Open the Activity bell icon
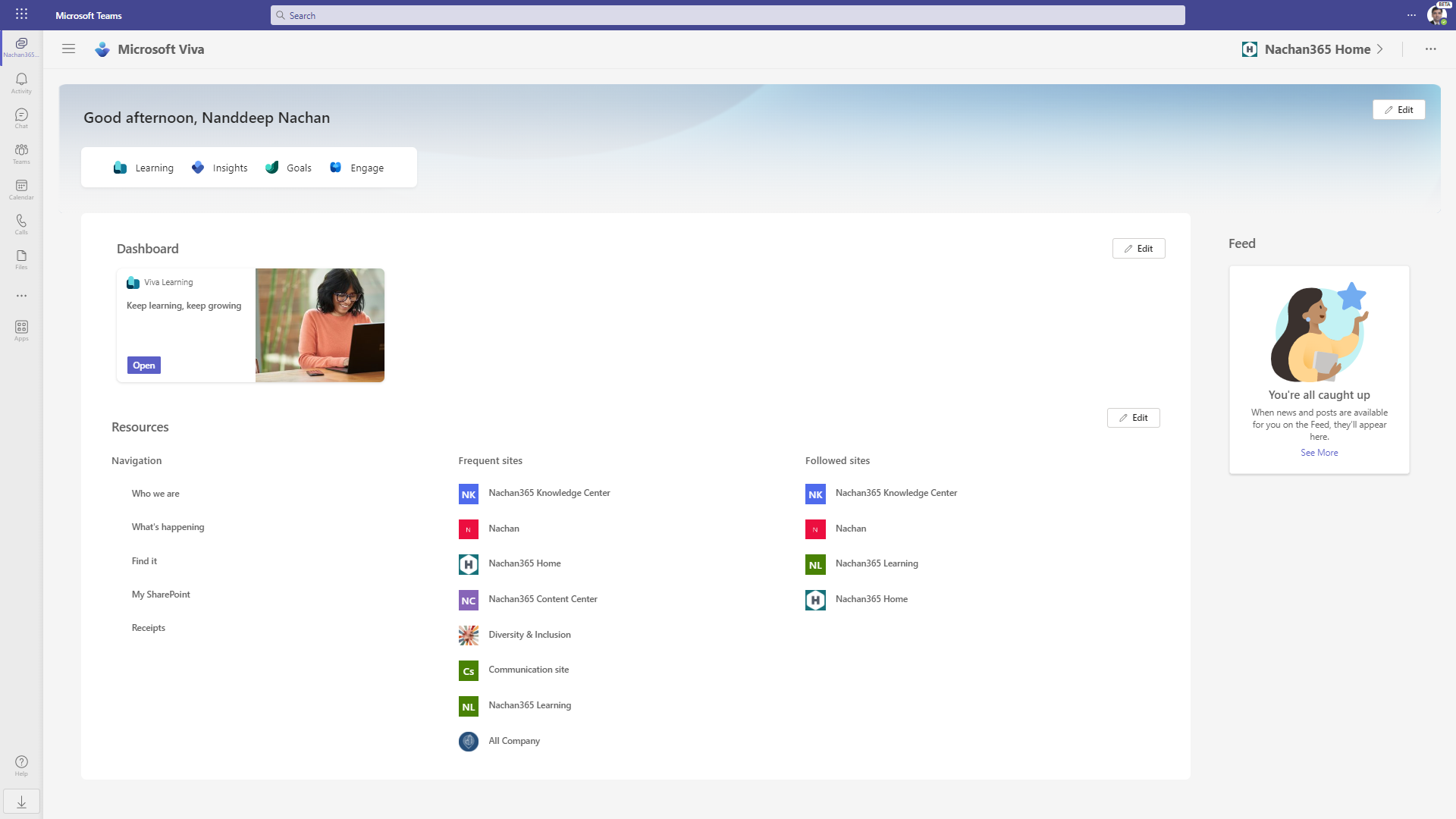This screenshot has width=1456, height=819. click(x=21, y=83)
